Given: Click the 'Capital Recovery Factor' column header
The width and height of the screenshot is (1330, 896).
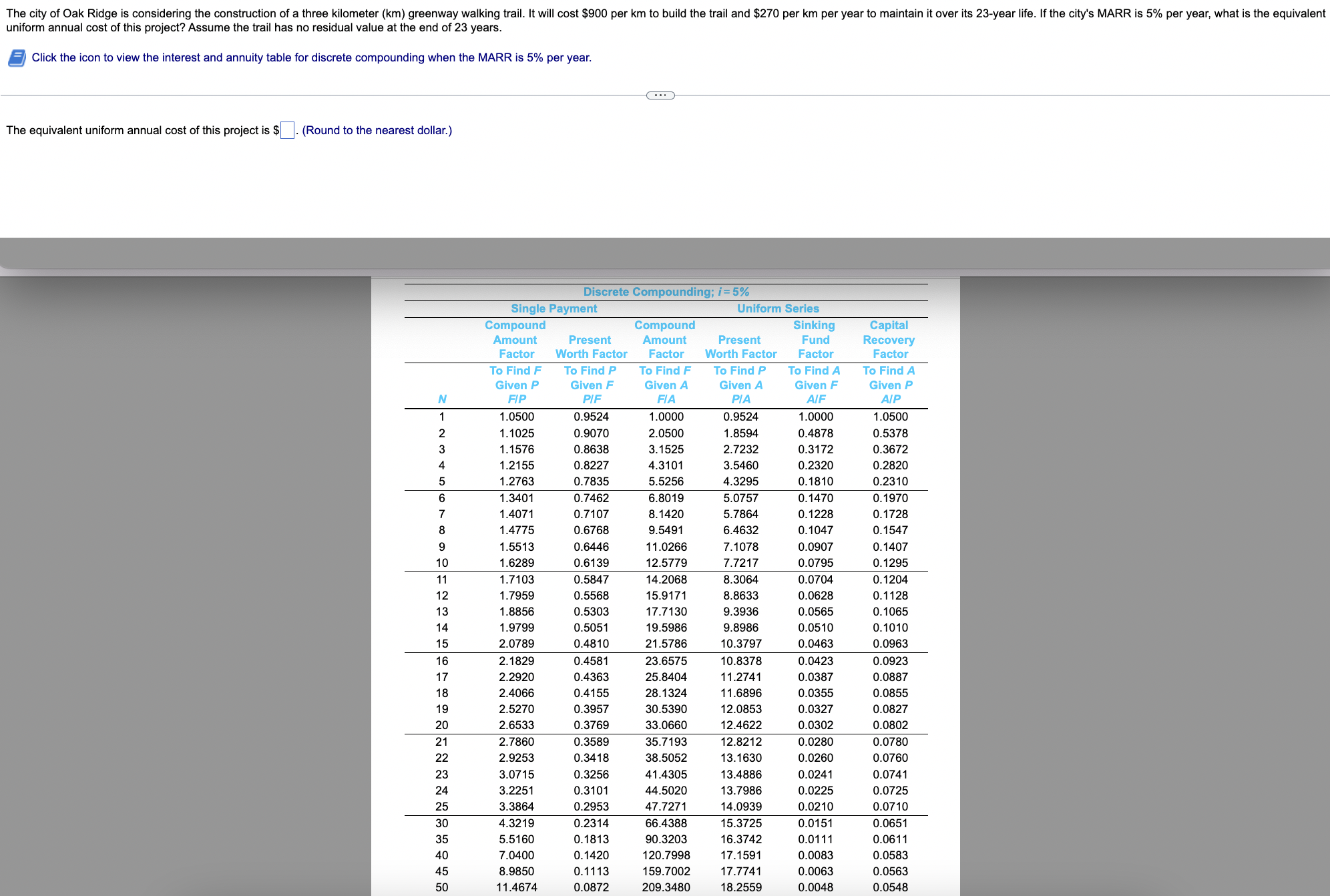Looking at the screenshot, I should pos(889,339).
